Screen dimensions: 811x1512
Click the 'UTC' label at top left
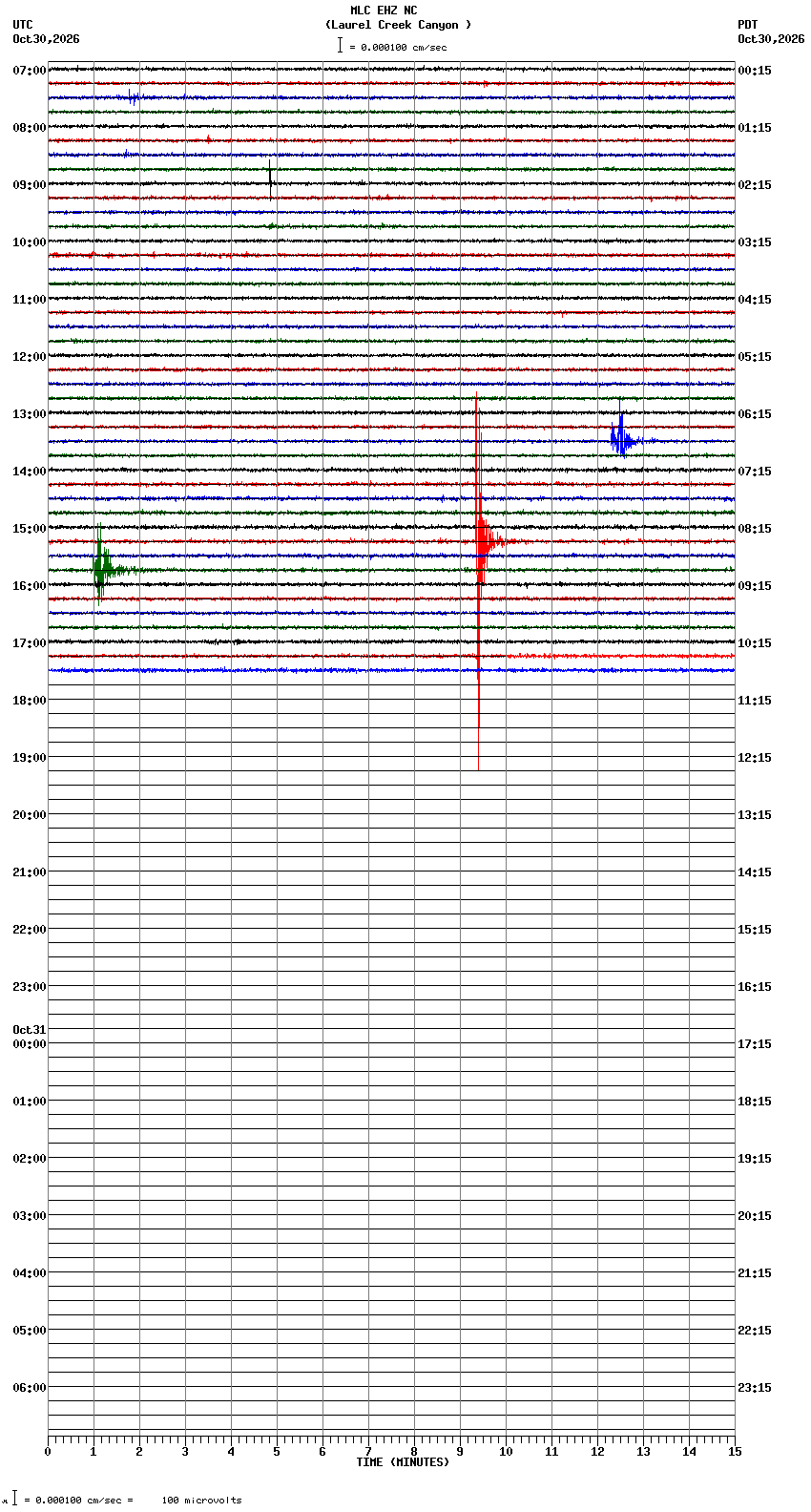click(23, 25)
